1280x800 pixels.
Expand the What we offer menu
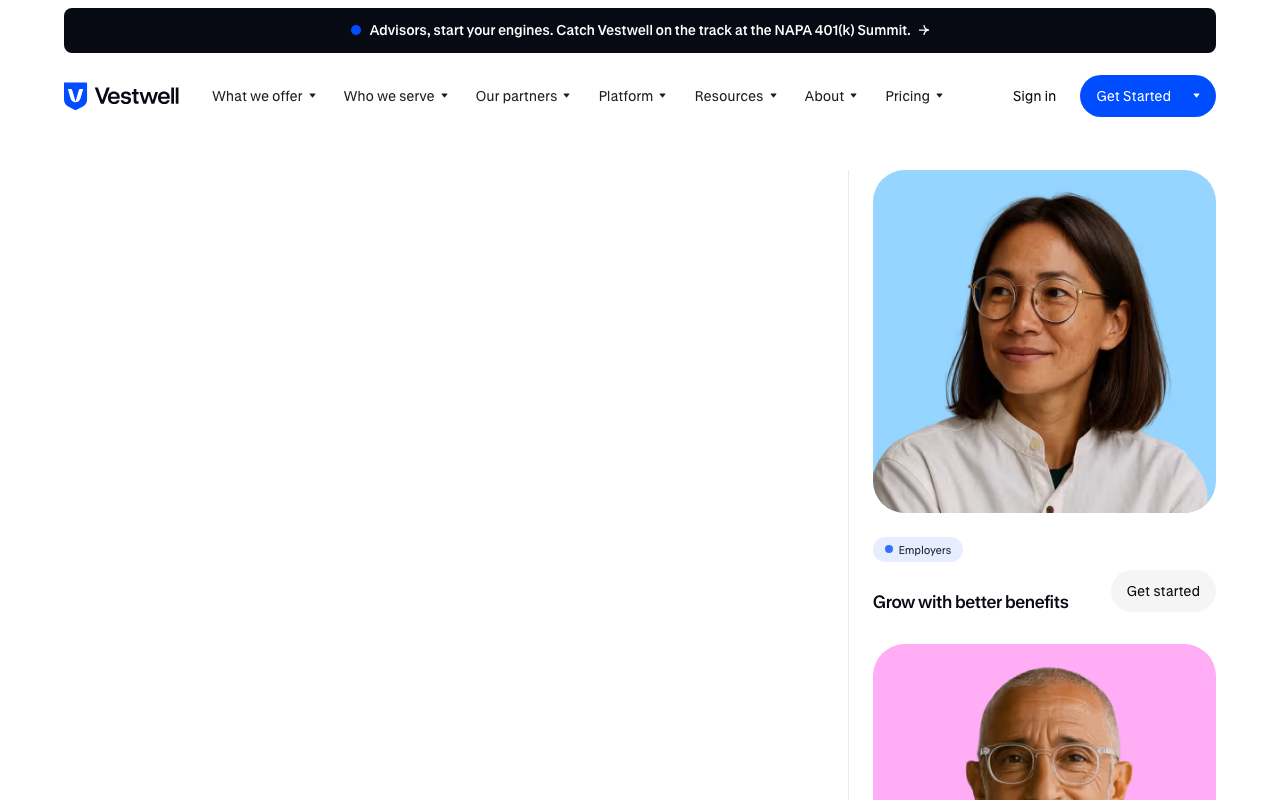pos(264,96)
